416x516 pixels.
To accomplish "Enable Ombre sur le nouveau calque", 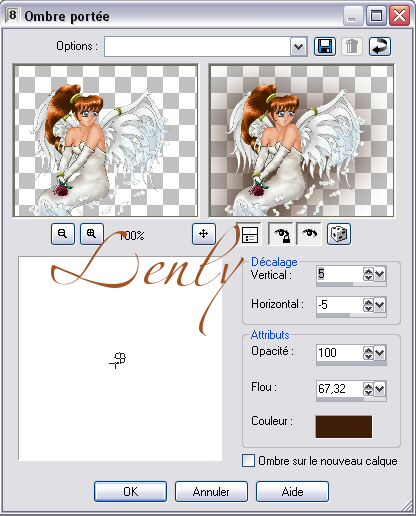I will (x=248, y=461).
